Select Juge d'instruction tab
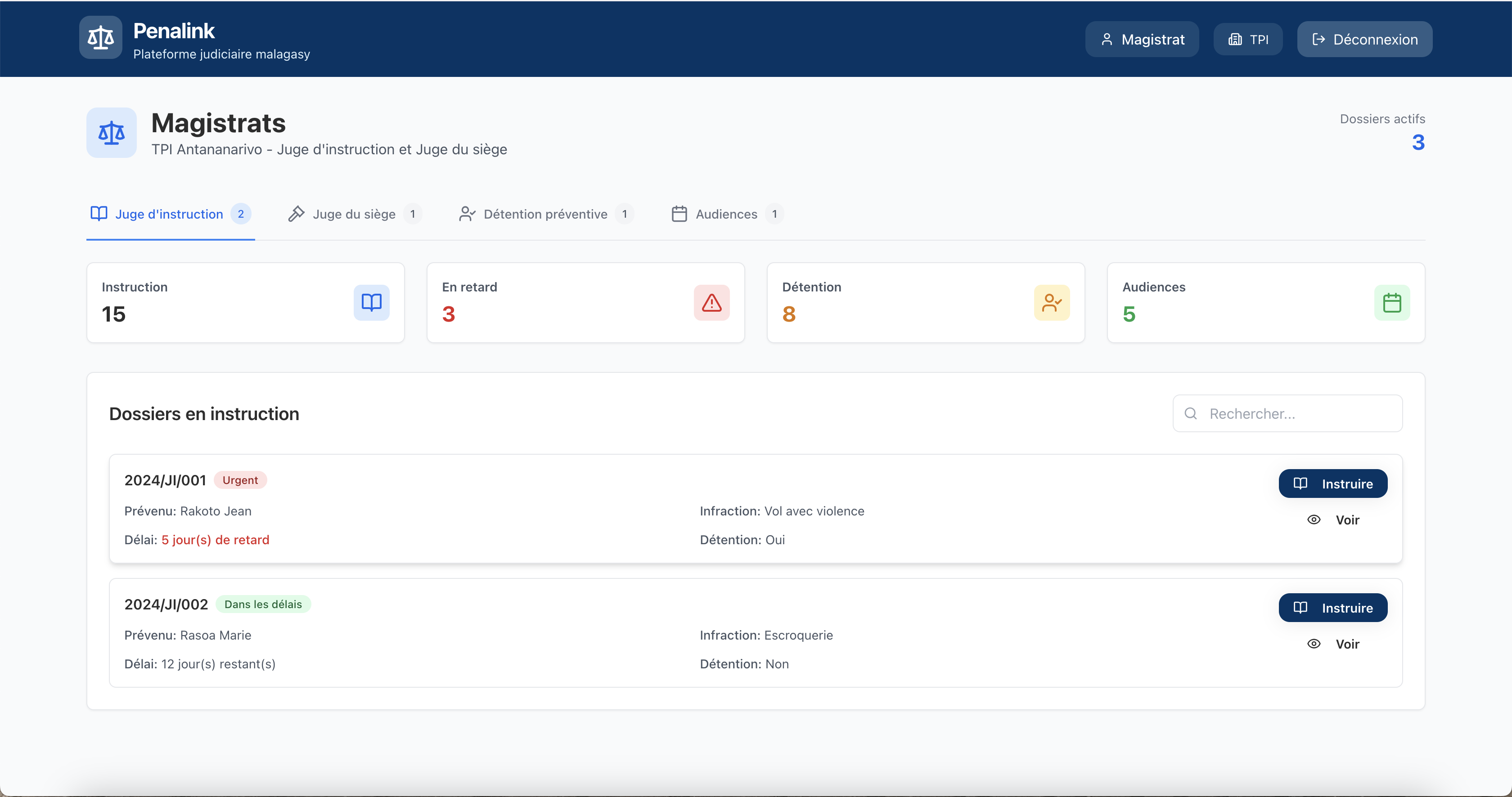1512x797 pixels. tap(169, 214)
